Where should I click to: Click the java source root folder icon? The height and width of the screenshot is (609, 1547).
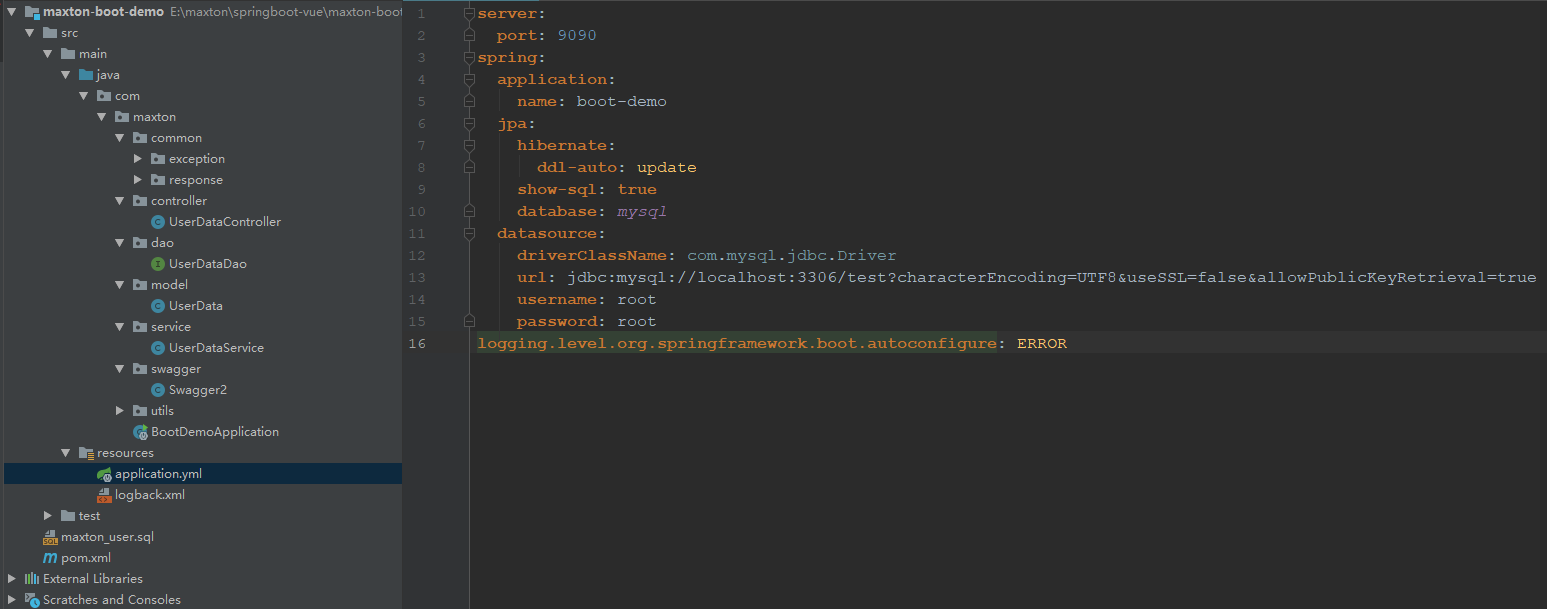(x=85, y=75)
